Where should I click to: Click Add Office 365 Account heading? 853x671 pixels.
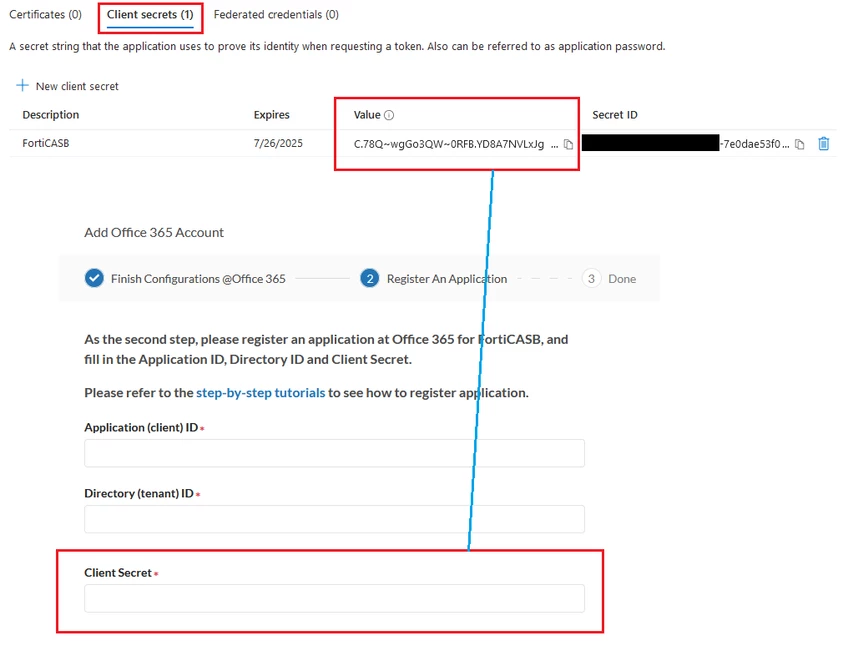tap(154, 232)
